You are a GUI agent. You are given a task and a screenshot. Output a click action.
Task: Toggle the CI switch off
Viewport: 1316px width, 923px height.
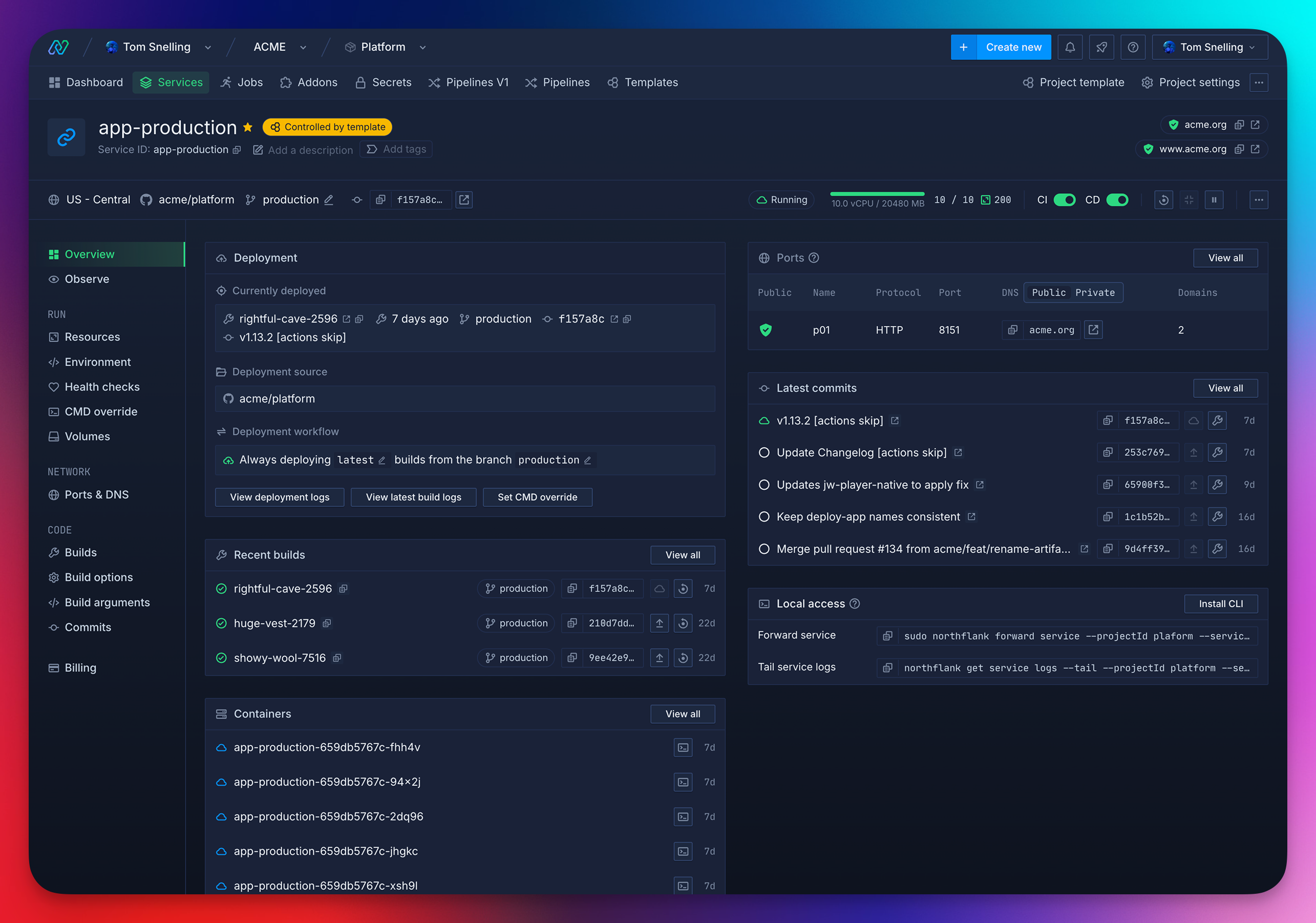pyautogui.click(x=1065, y=200)
